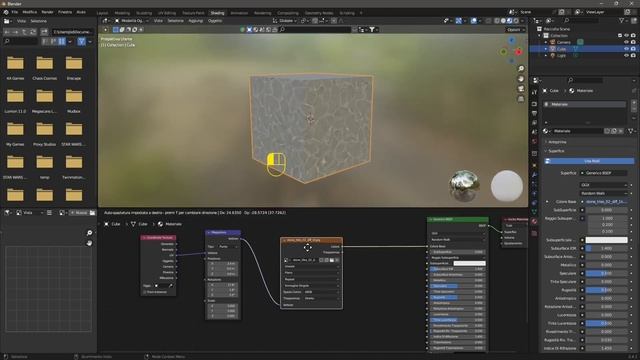
Task: Click new folder icon in file browser
Action: coord(44,31)
